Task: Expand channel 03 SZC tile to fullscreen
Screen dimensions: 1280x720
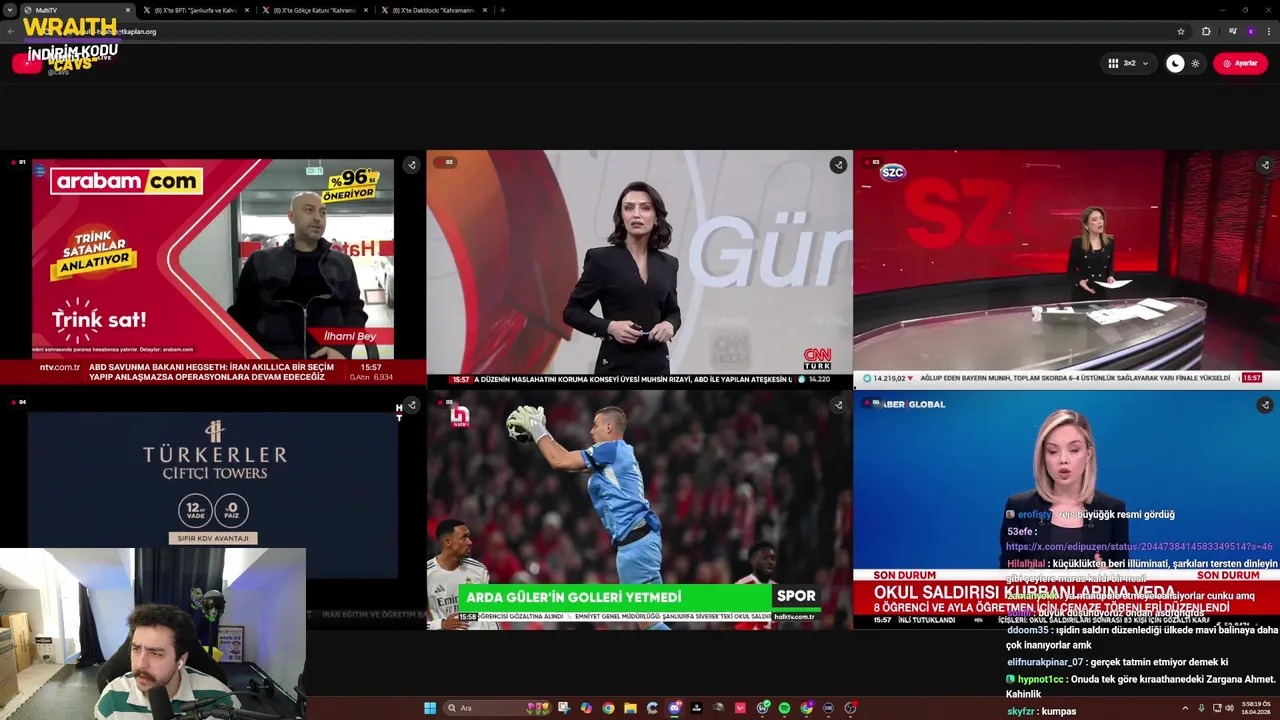Action: point(1265,165)
